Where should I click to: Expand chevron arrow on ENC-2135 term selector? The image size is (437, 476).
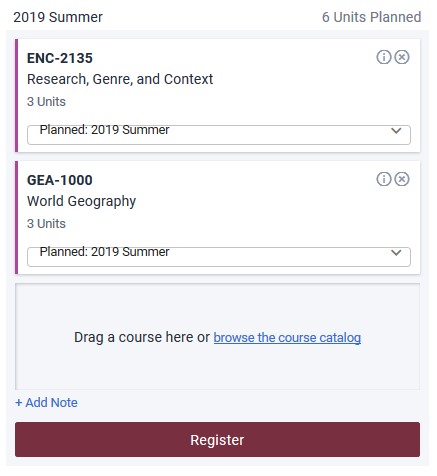(x=396, y=131)
